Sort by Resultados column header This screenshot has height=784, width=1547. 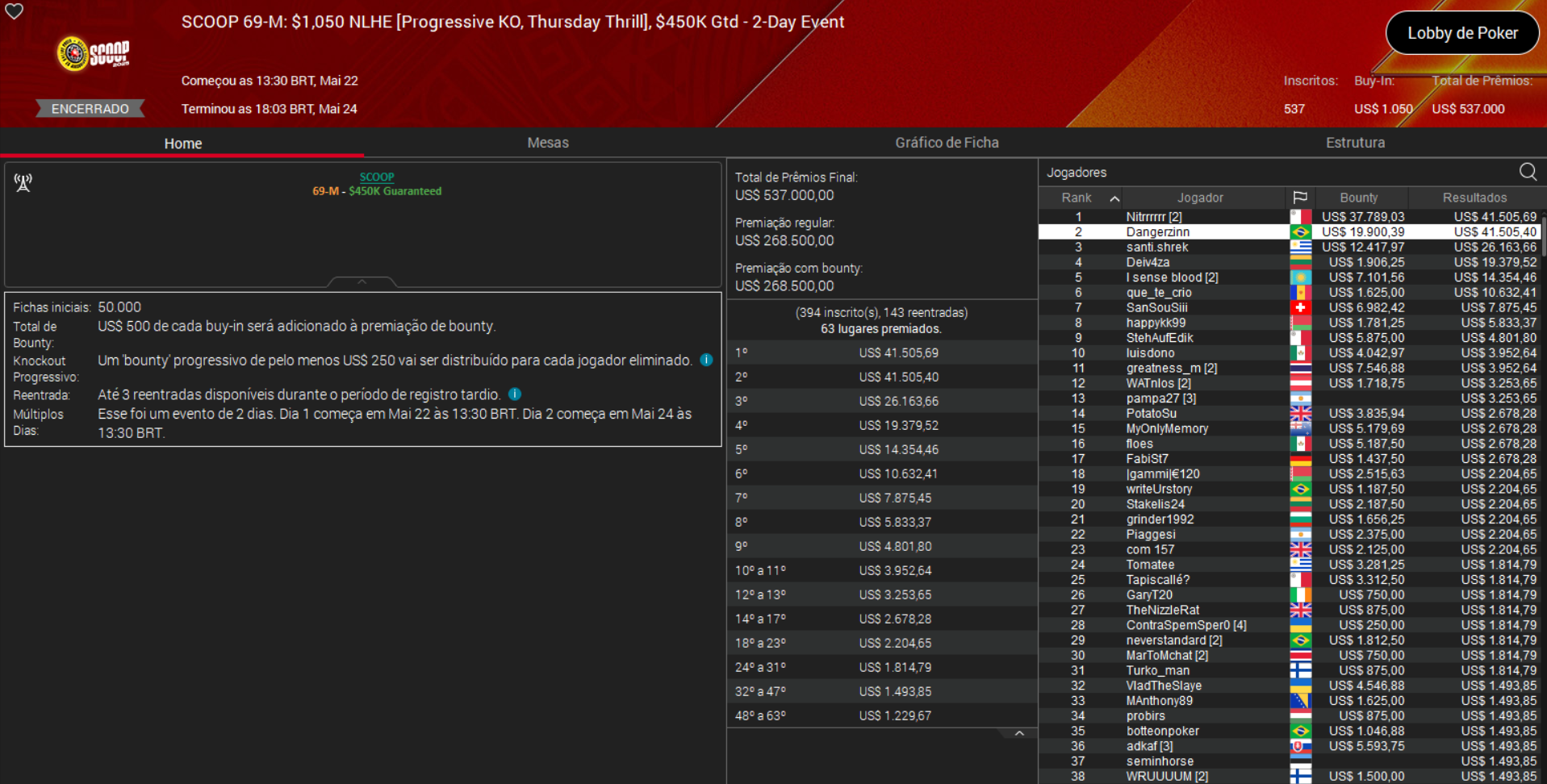[1474, 198]
